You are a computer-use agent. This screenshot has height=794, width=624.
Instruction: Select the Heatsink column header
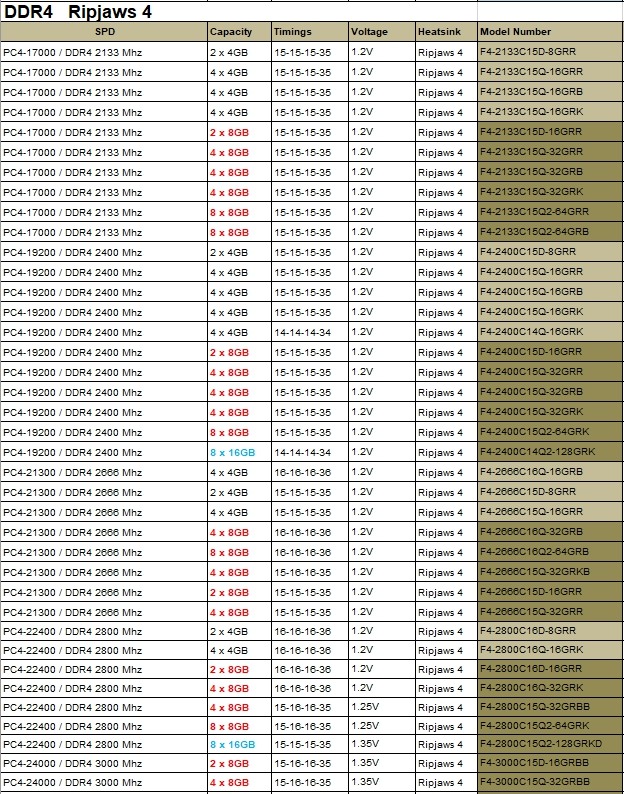[446, 31]
